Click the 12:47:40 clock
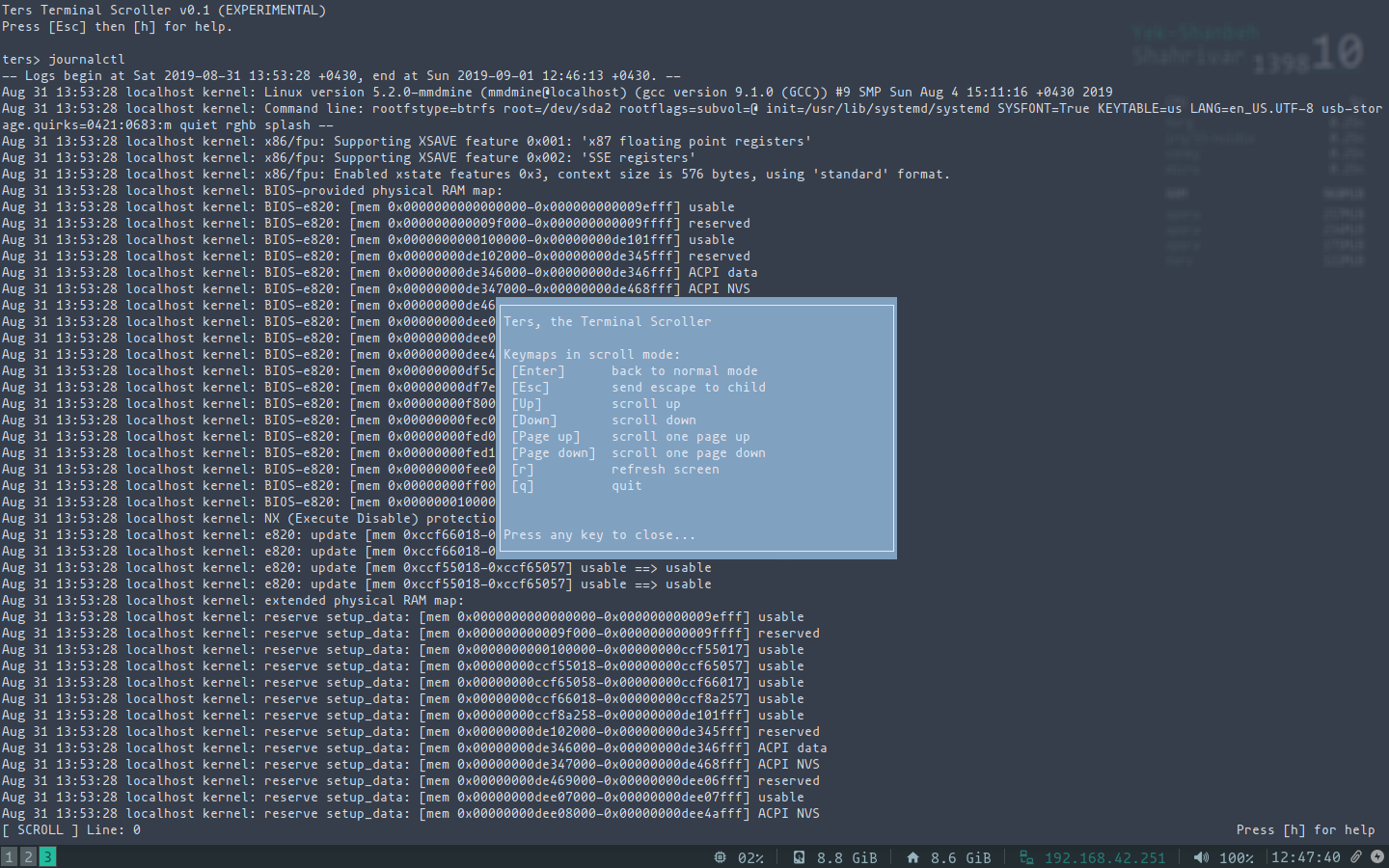Screen dimensions: 1389x868 point(1306,857)
